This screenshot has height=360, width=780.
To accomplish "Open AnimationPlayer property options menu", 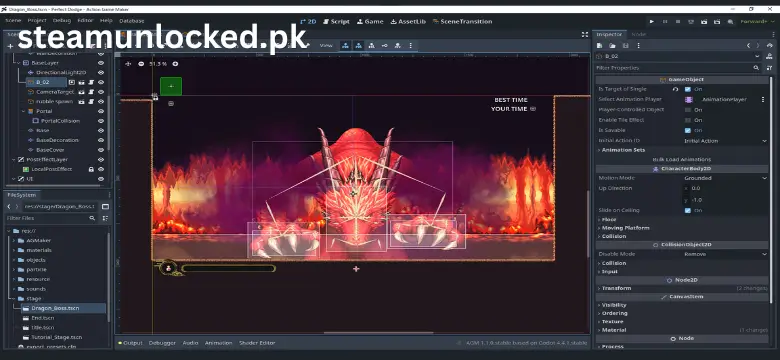I will point(763,99).
